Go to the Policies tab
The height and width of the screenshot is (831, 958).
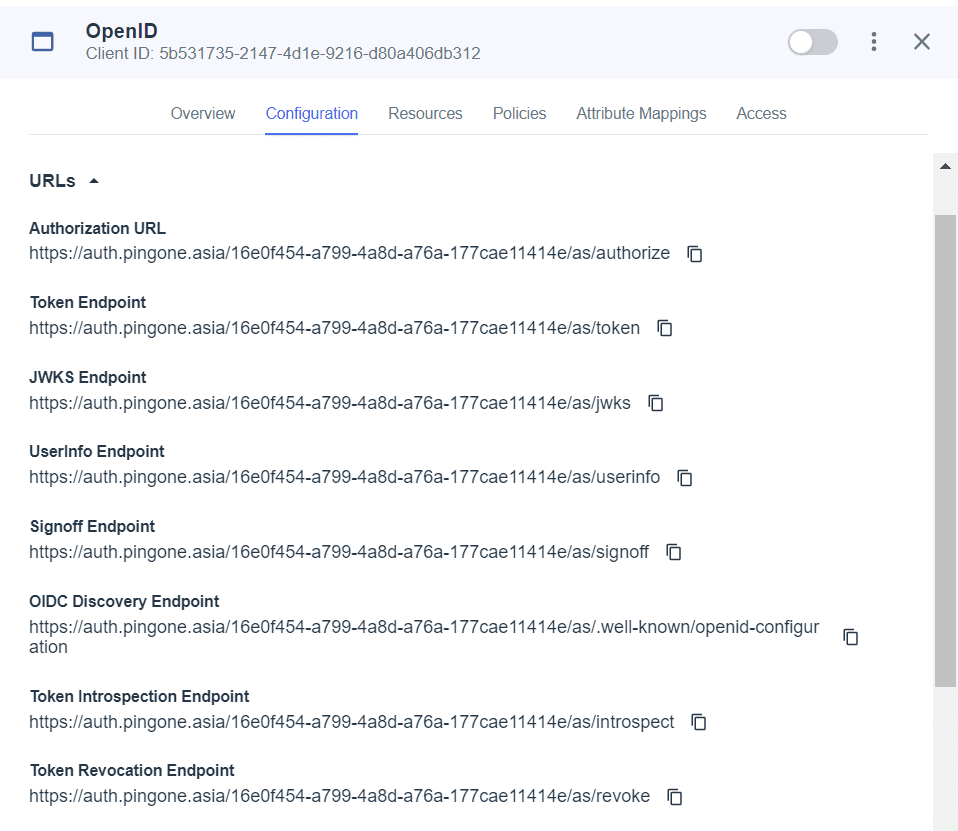point(519,114)
